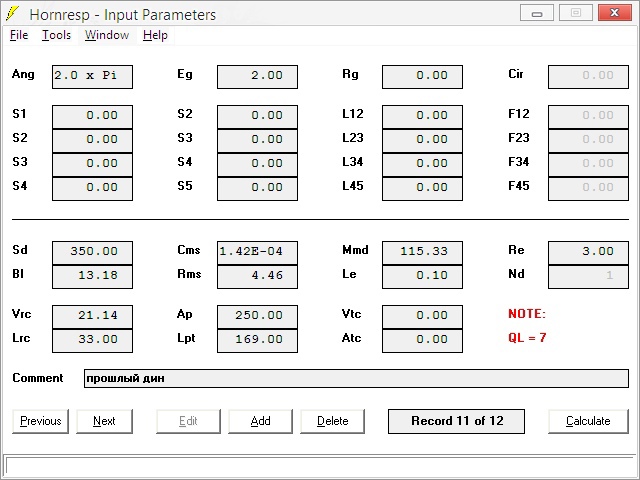Select the L23 input field
Viewport: 640px width, 480px height.
click(x=422, y=141)
